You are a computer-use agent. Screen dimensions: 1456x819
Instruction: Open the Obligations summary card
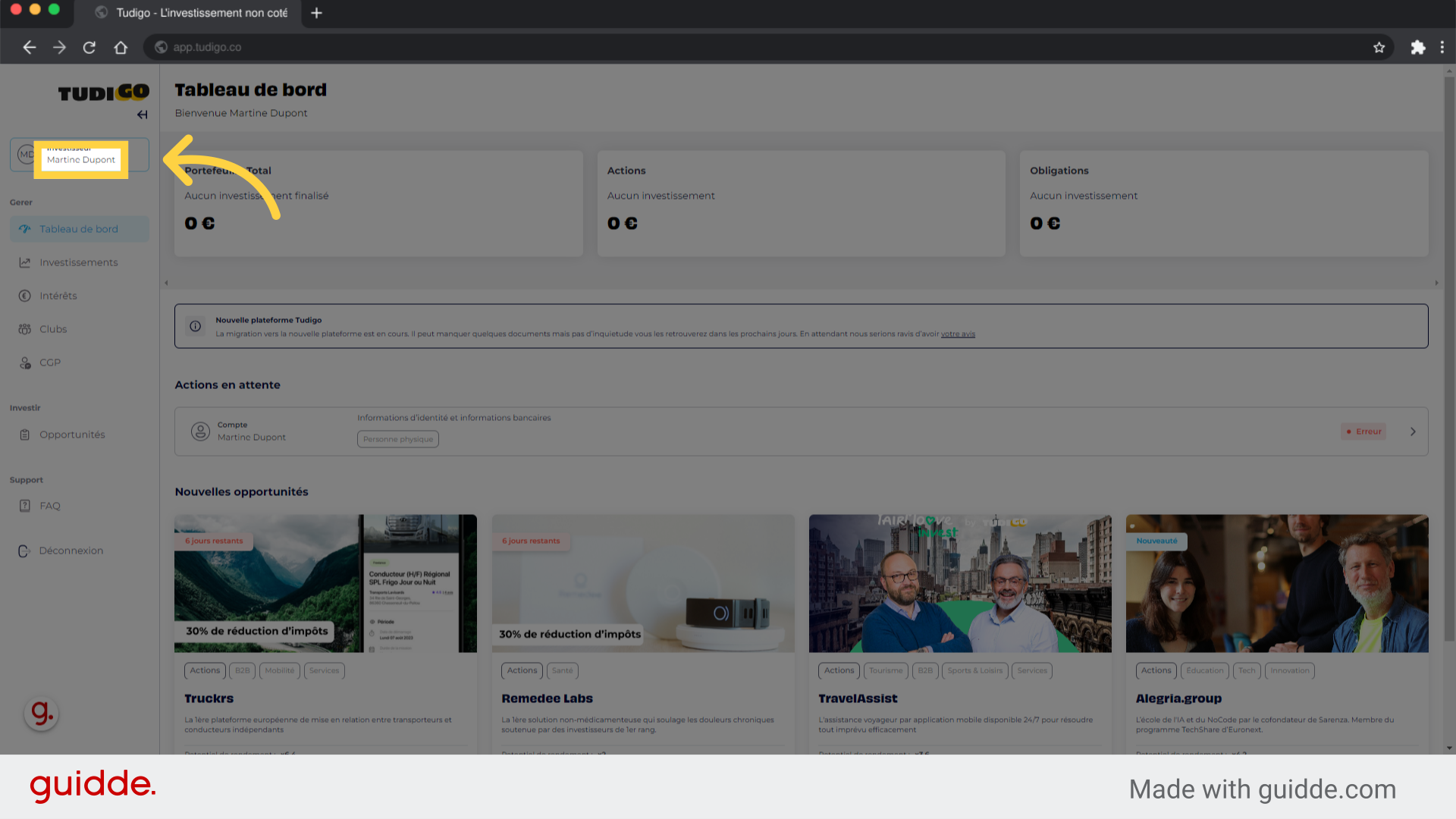click(1224, 203)
